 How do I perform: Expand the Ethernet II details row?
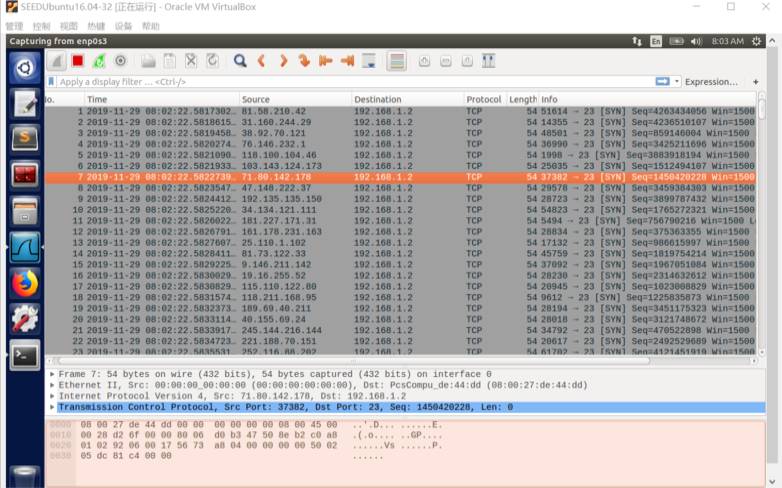pos(52,385)
